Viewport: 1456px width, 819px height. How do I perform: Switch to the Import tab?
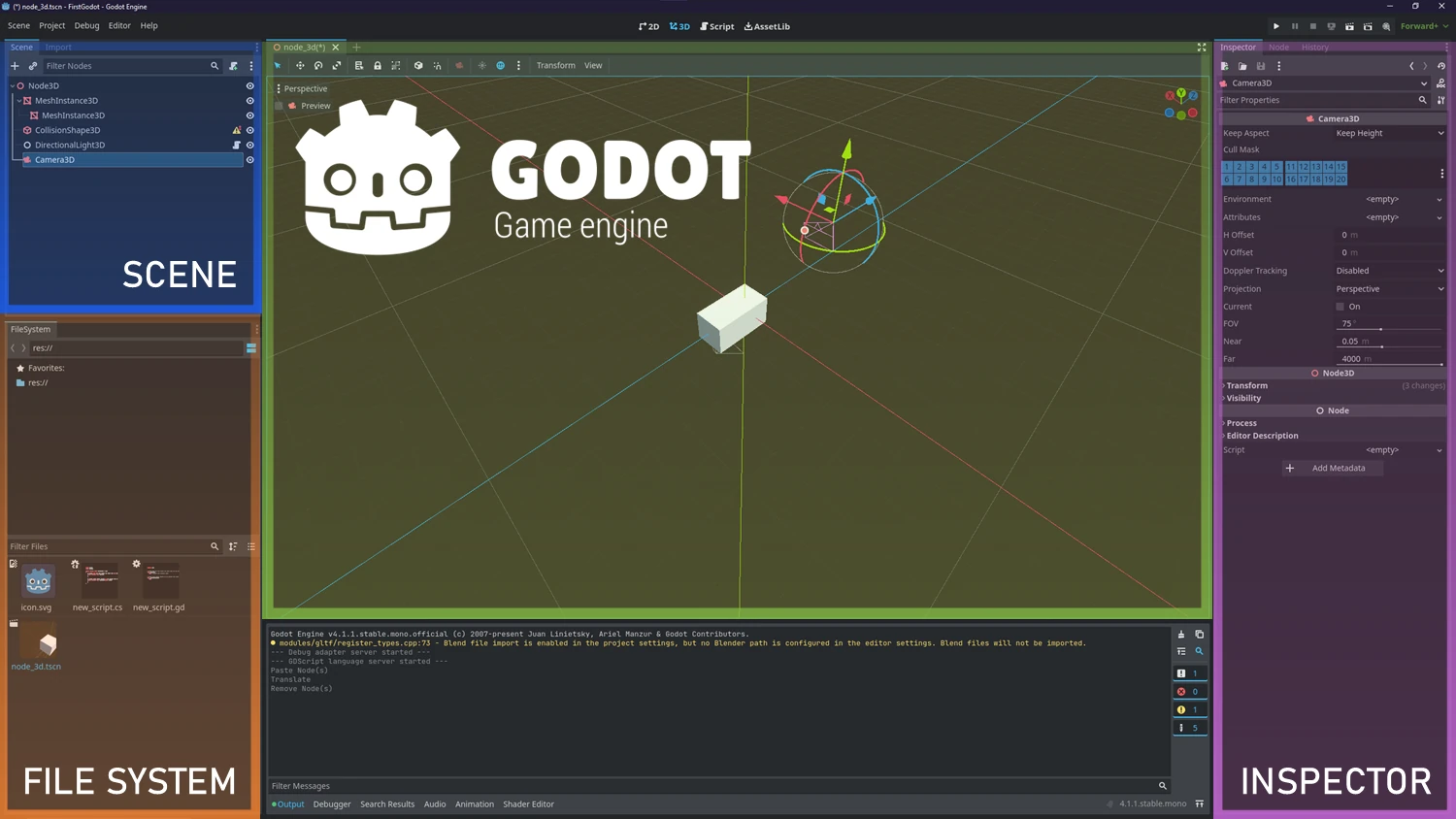[58, 48]
